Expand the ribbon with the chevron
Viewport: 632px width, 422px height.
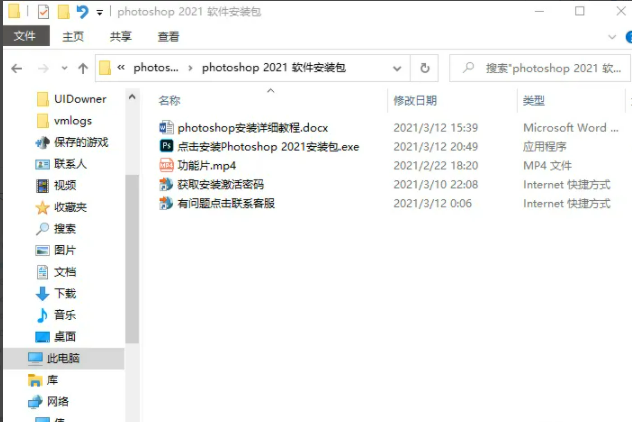pyautogui.click(x=612, y=37)
